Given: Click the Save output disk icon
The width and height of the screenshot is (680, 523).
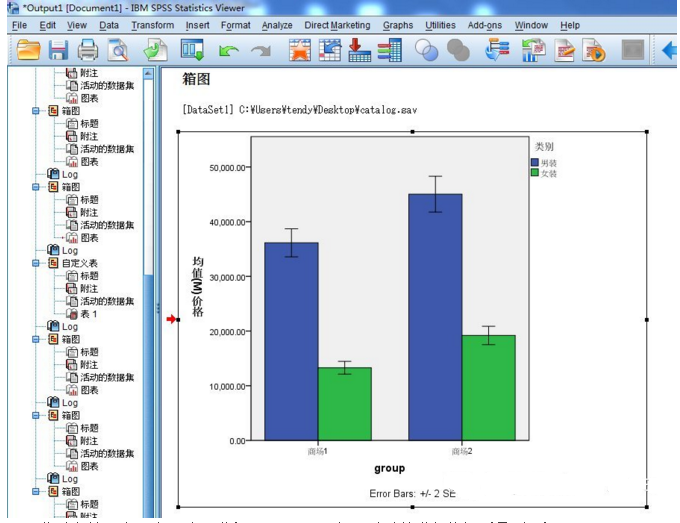Looking at the screenshot, I should [58, 49].
